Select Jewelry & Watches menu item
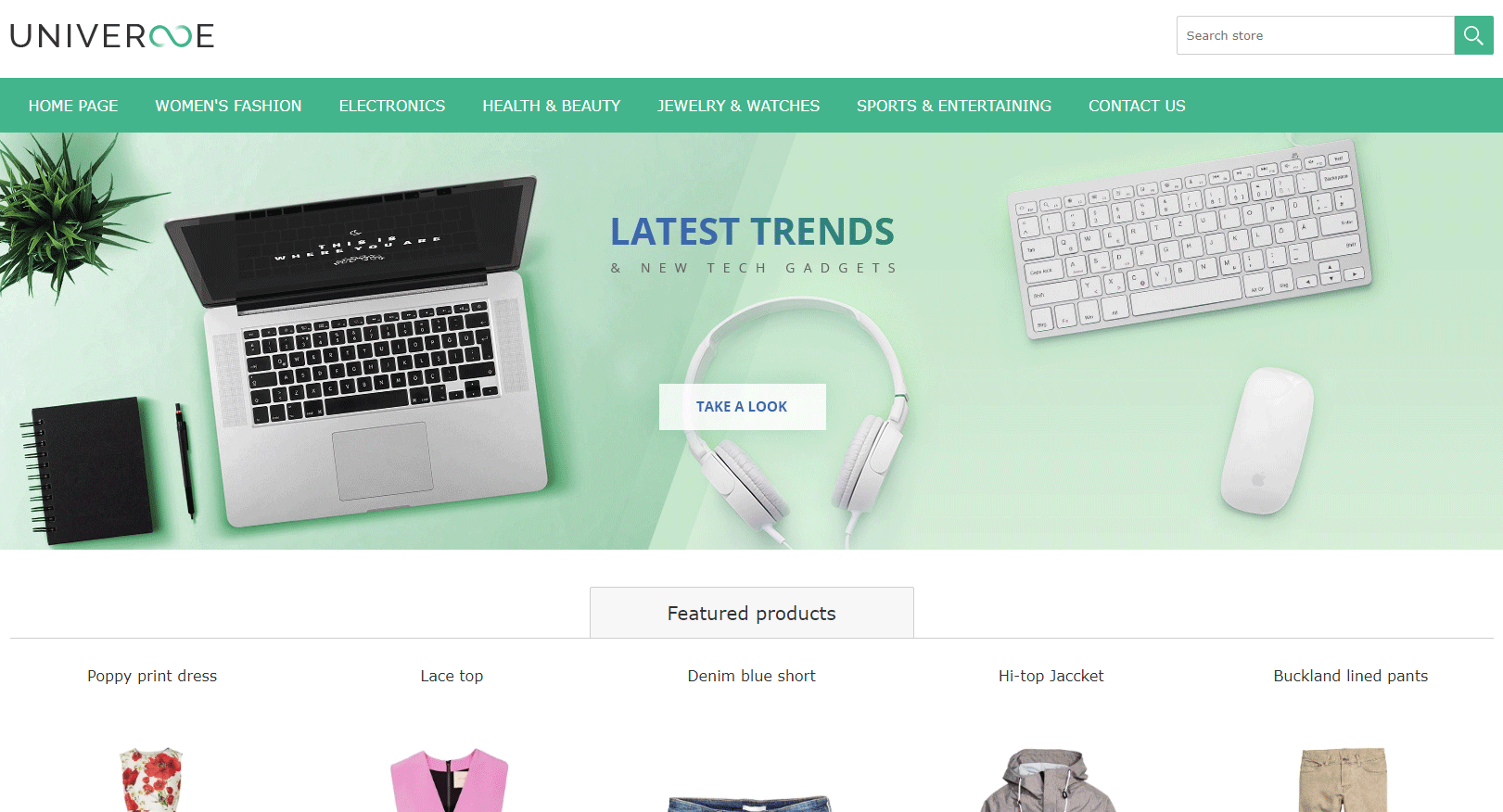The height and width of the screenshot is (812, 1503). (x=738, y=106)
